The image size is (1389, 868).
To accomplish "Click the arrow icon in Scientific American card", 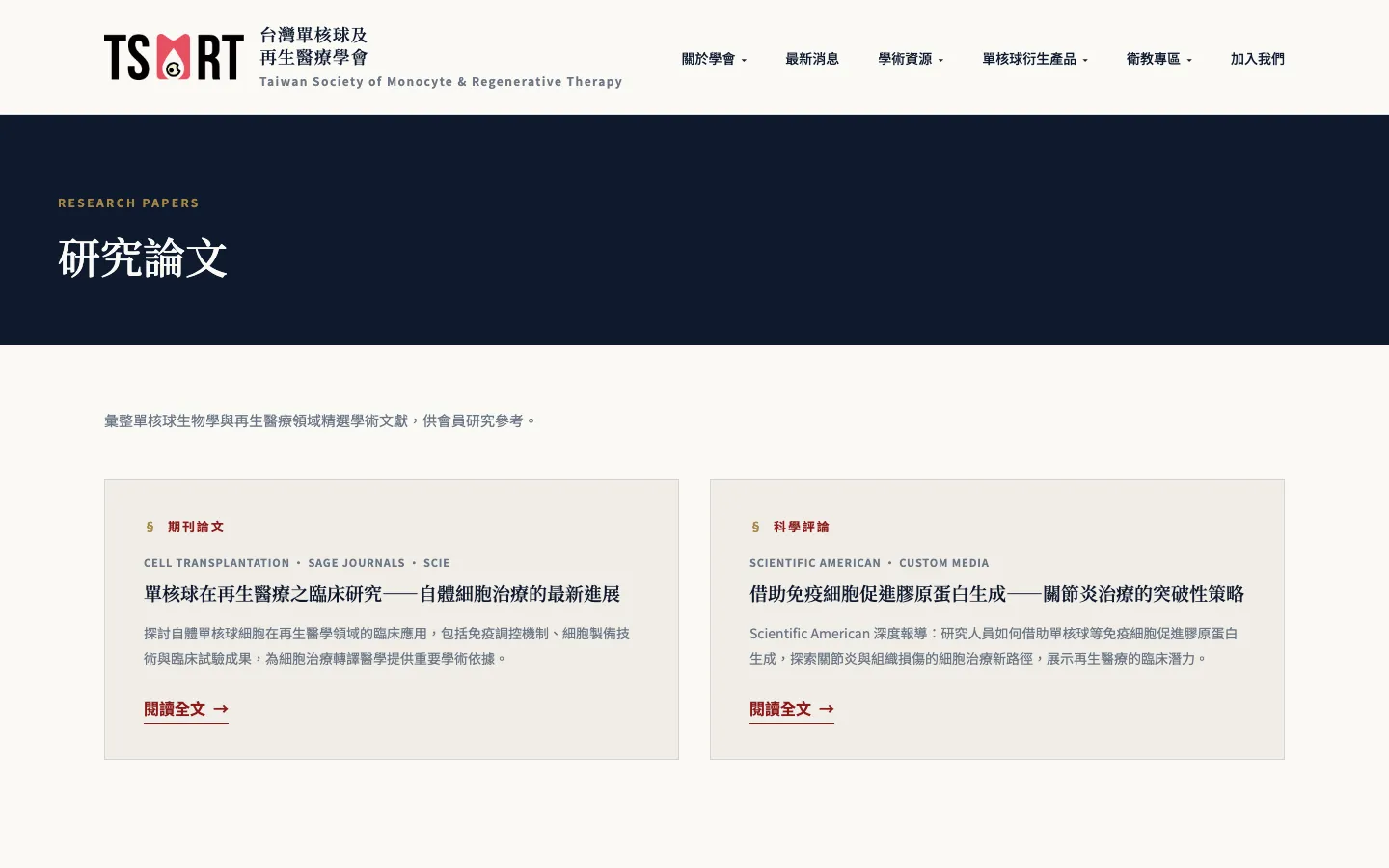I will point(827,709).
